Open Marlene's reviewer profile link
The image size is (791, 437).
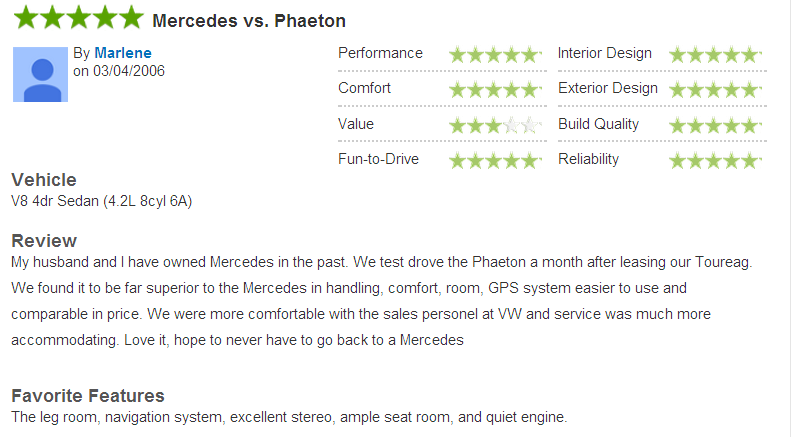123,53
